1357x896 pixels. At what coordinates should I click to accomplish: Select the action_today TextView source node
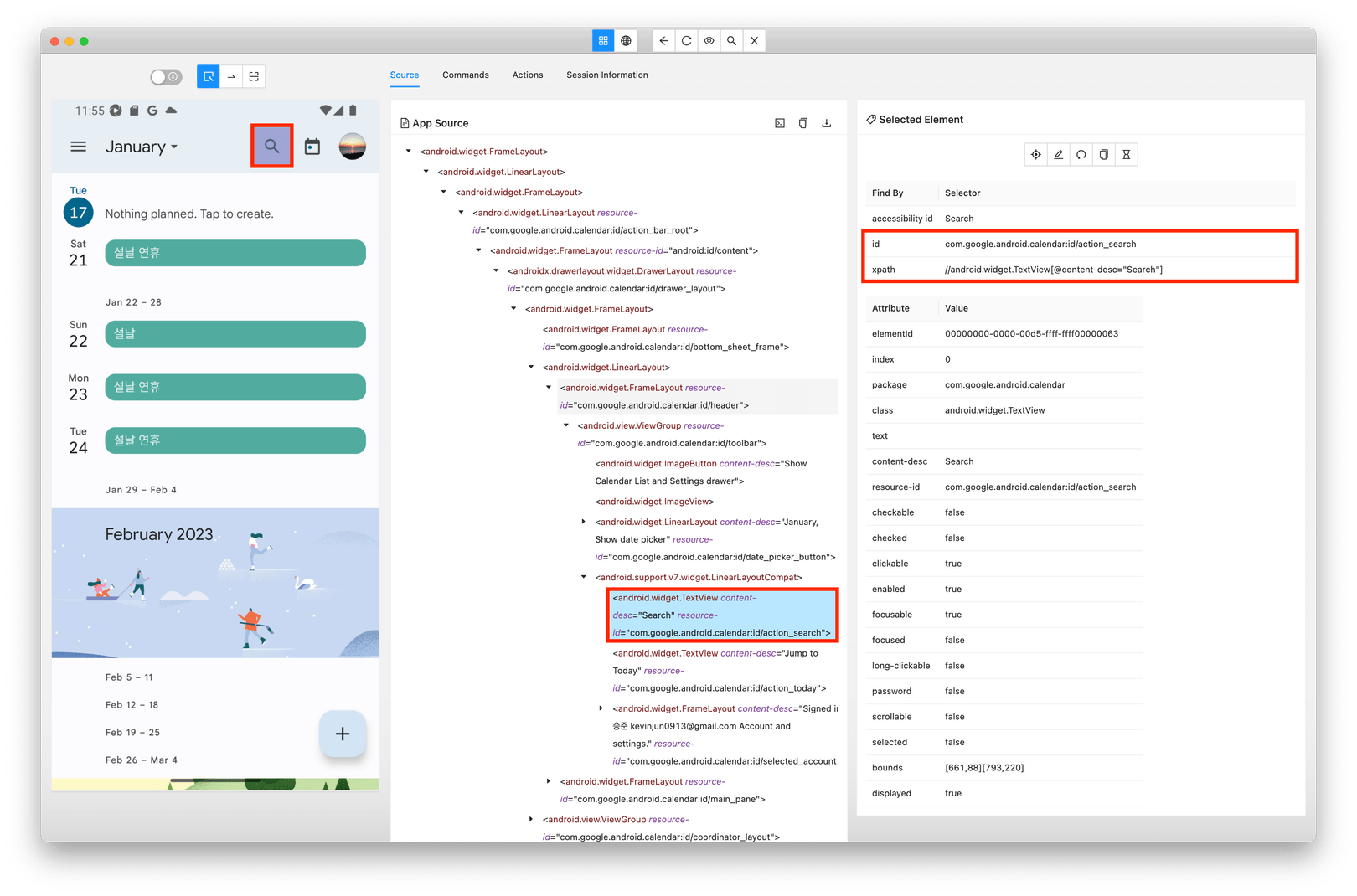click(x=720, y=671)
